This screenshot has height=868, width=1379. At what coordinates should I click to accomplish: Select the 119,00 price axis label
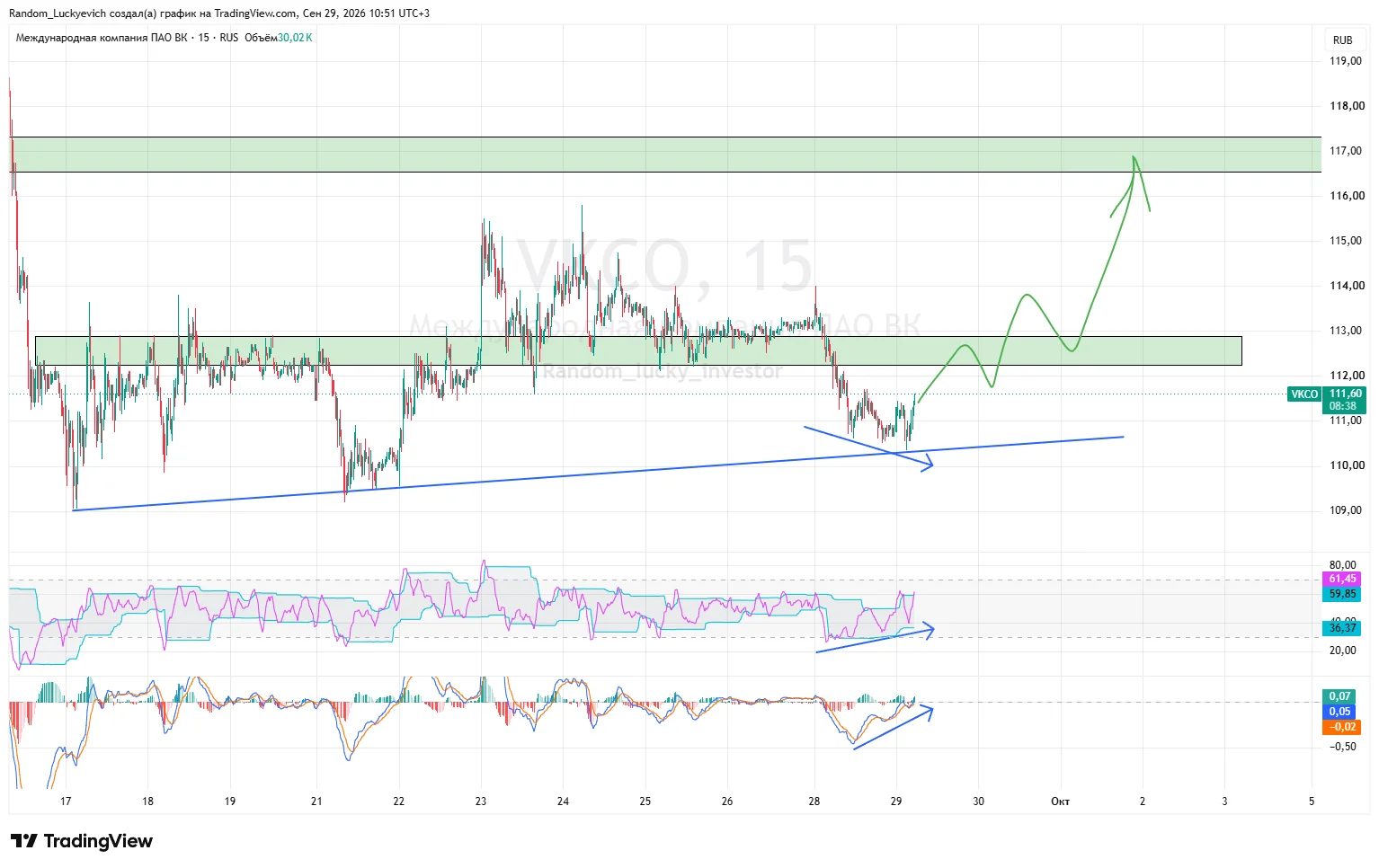pos(1347,61)
